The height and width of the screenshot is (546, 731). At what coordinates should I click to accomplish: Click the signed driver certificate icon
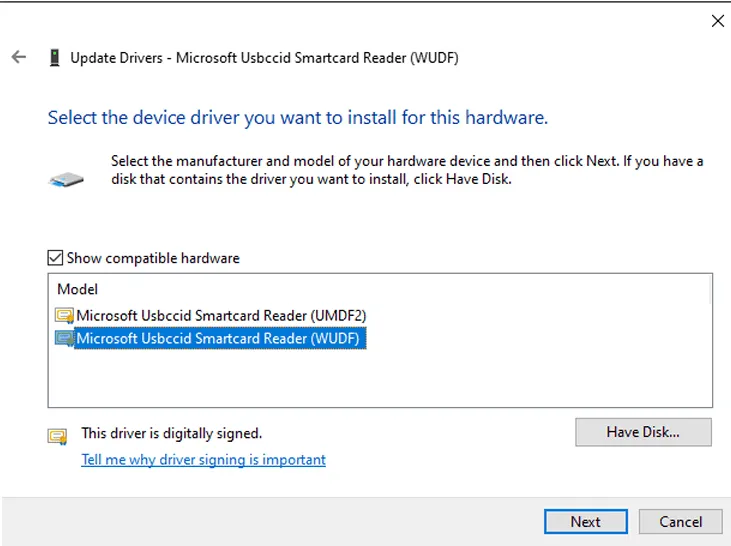[x=57, y=436]
